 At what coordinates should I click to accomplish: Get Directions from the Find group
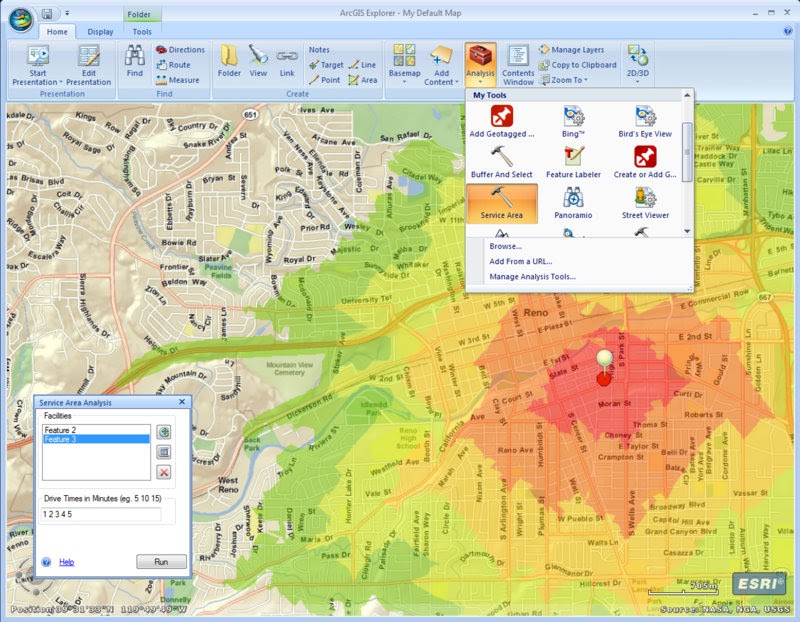[180, 49]
